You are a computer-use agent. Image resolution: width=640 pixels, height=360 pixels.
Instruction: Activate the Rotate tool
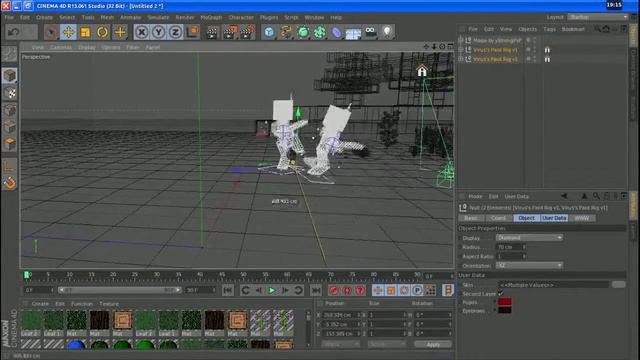click(x=102, y=32)
